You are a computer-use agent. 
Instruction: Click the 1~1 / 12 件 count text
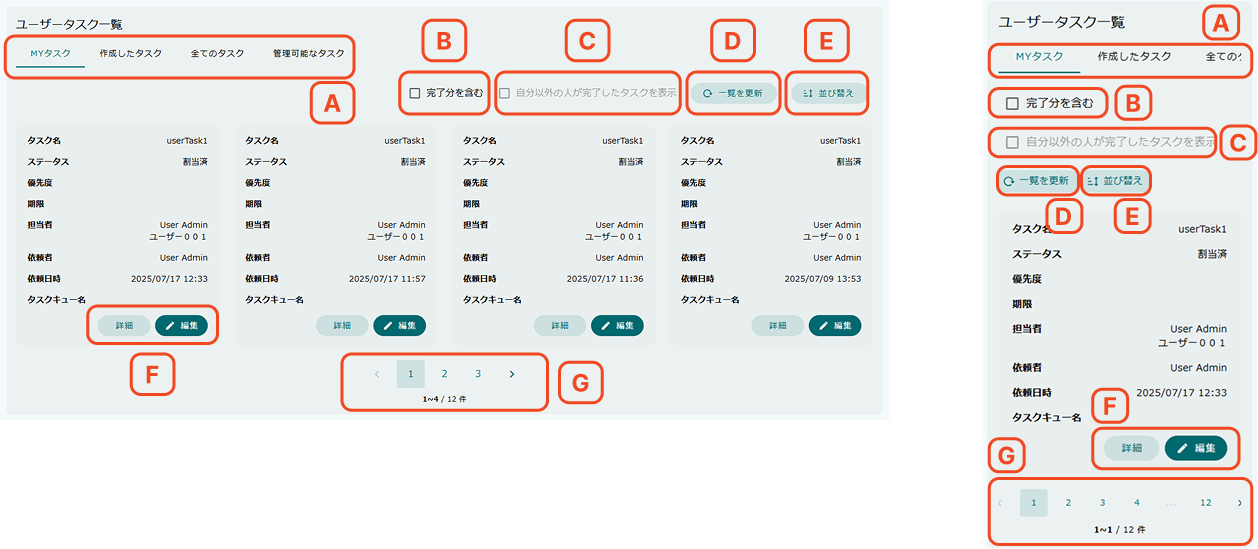(1120, 529)
